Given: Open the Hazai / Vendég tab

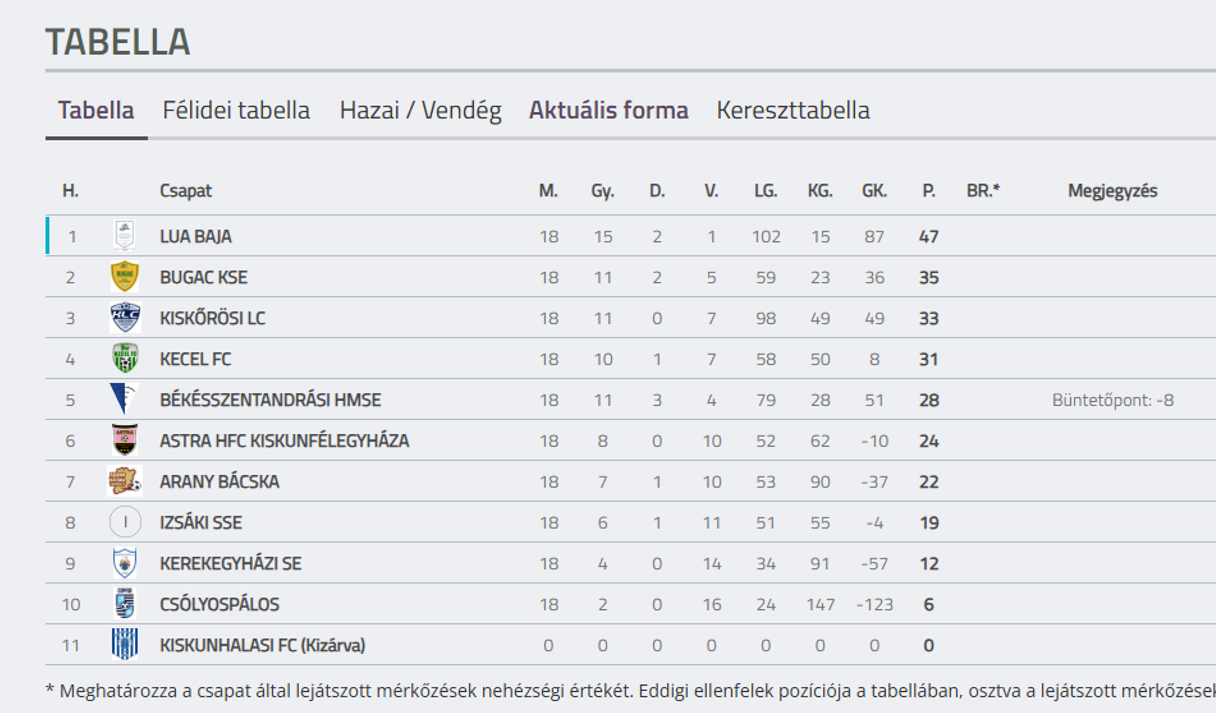Looking at the screenshot, I should [x=420, y=110].
